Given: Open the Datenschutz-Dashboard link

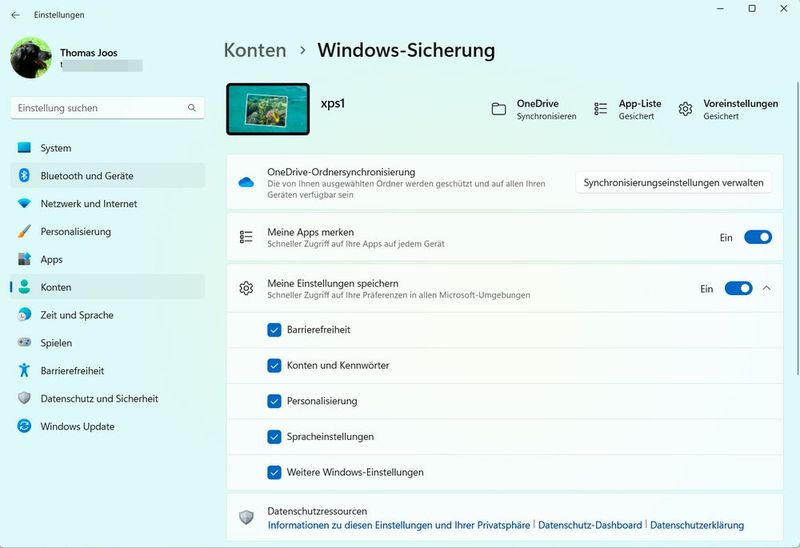Looking at the screenshot, I should (590, 525).
